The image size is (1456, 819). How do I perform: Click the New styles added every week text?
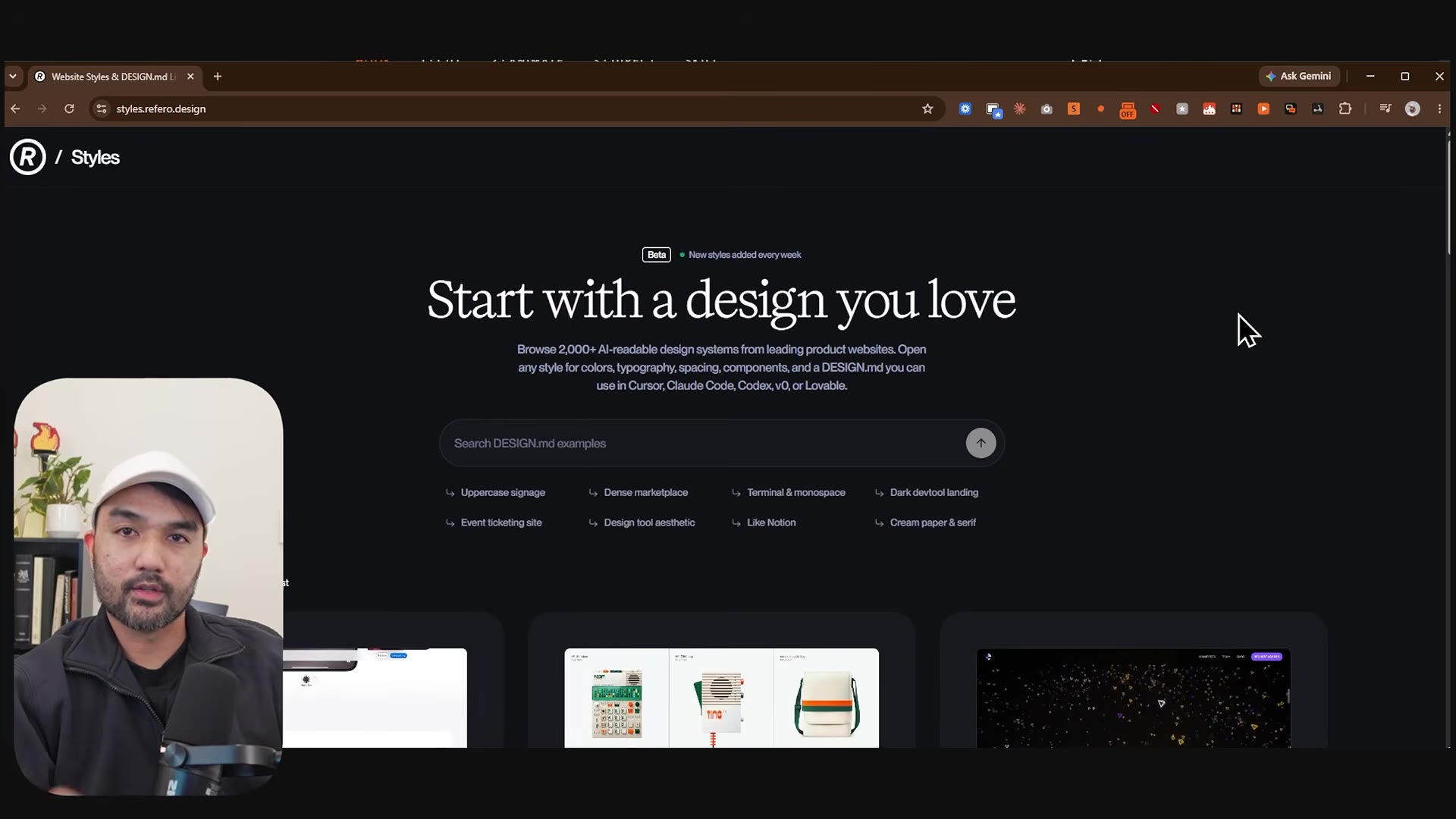point(745,255)
